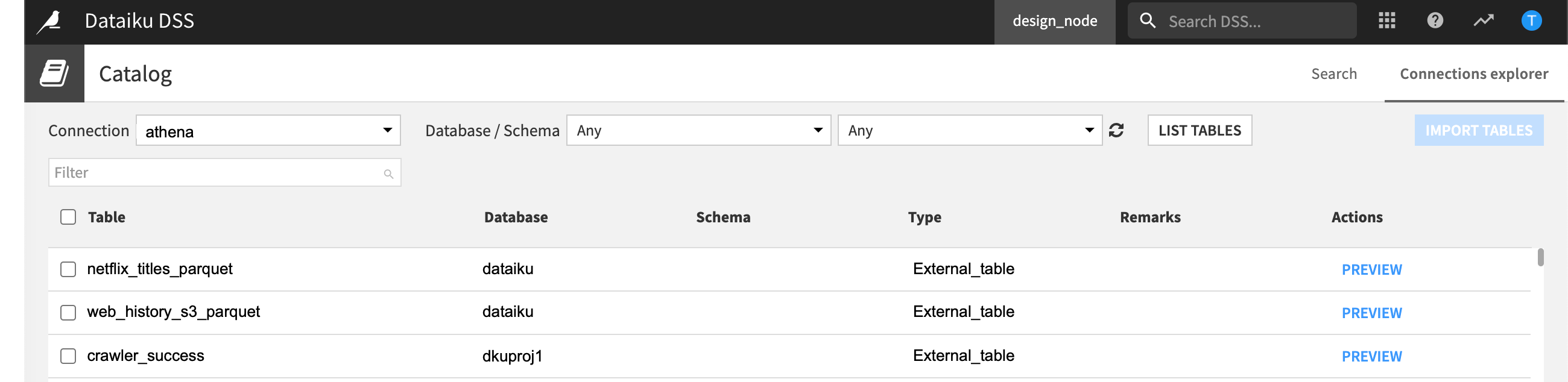Image resolution: width=1568 pixels, height=382 pixels.
Task: Open the activity trend icon
Action: [1483, 20]
